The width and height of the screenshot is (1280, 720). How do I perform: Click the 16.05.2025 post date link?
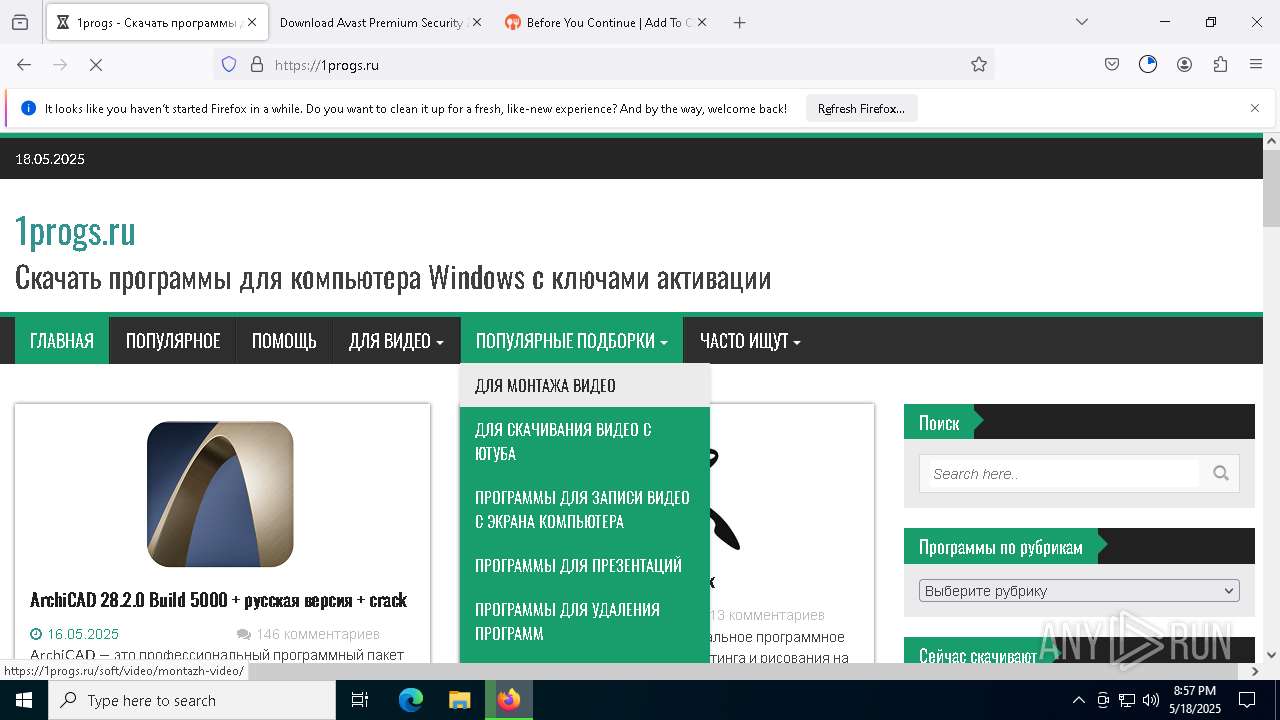click(82, 634)
